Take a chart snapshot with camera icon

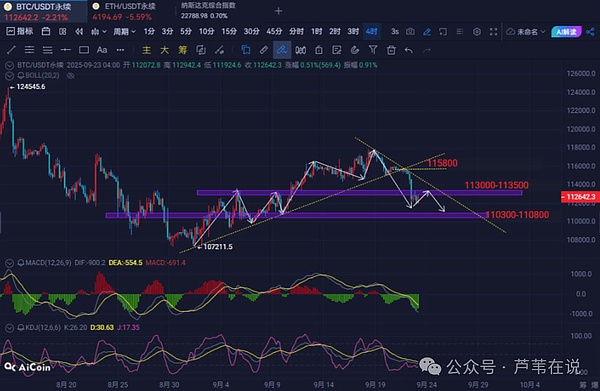coord(410,32)
